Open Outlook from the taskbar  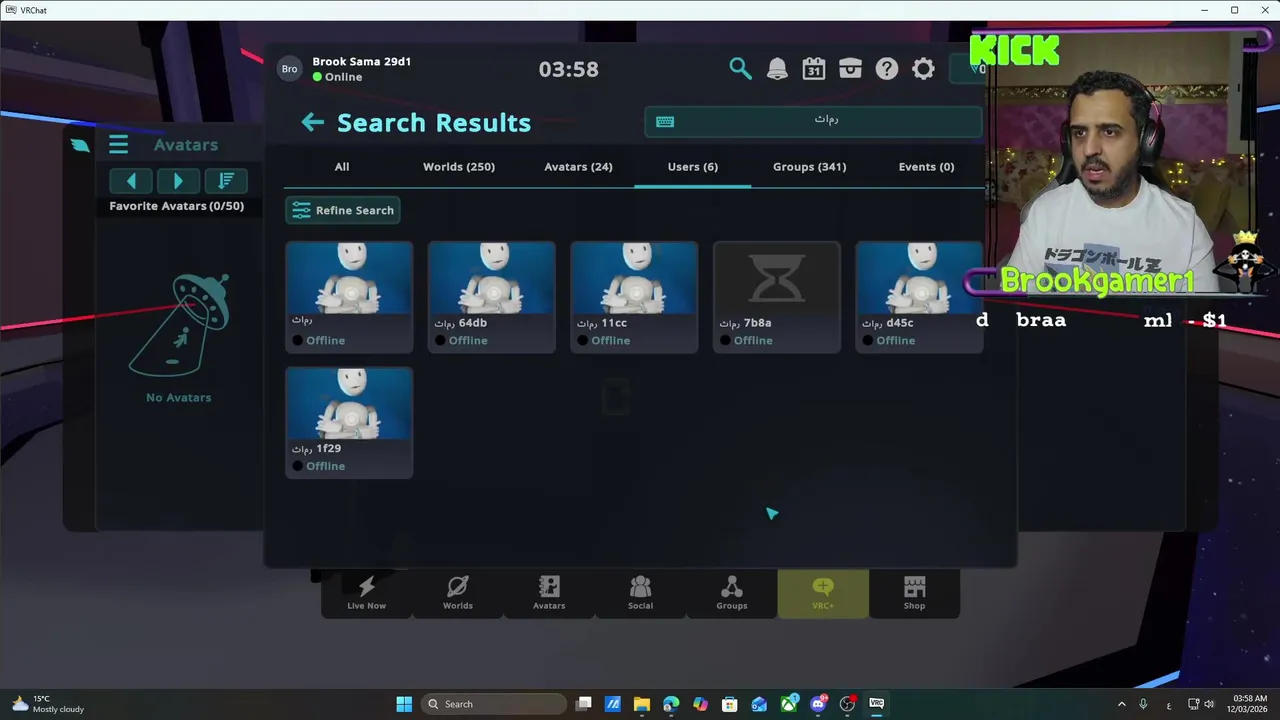coord(759,704)
